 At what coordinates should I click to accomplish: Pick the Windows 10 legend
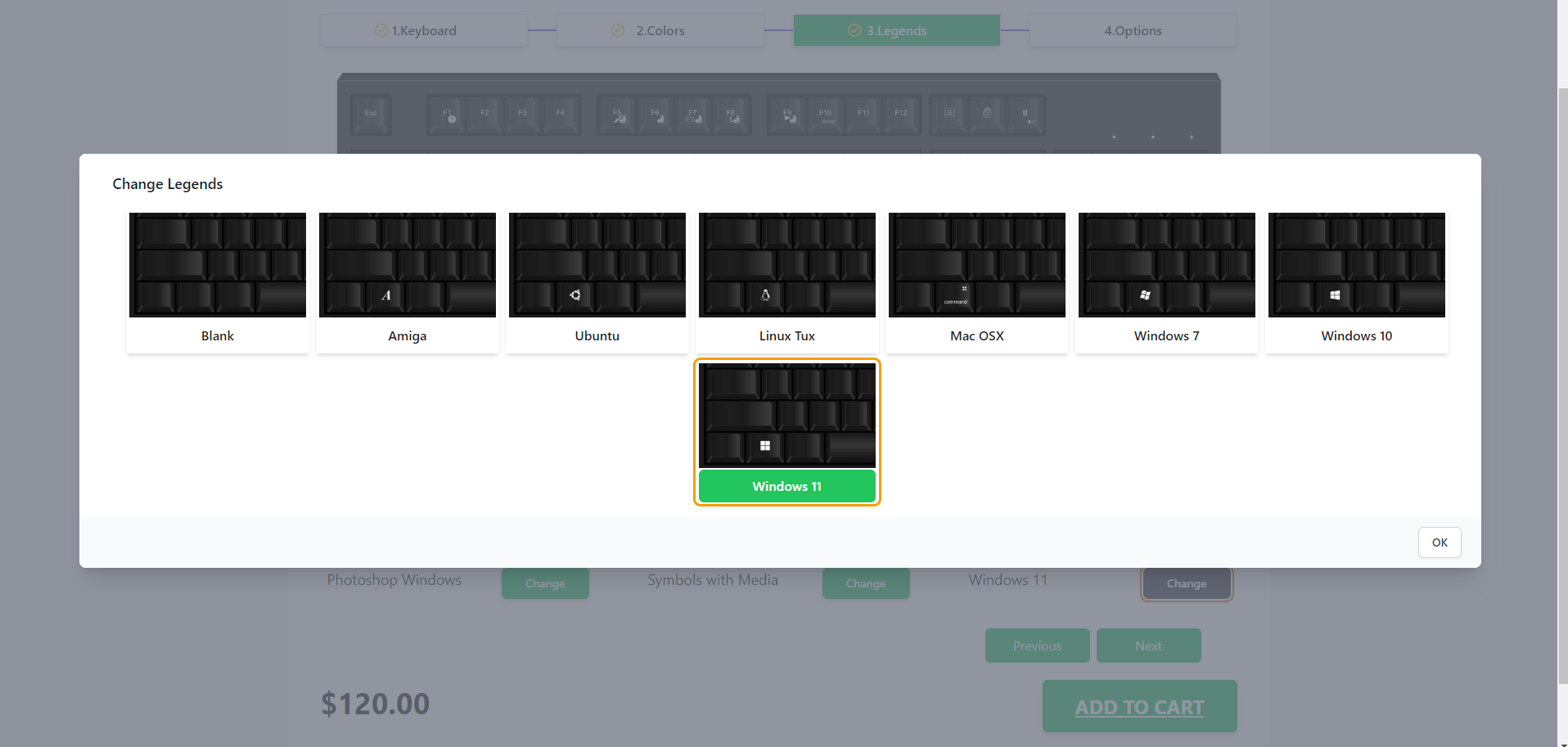pos(1357,282)
